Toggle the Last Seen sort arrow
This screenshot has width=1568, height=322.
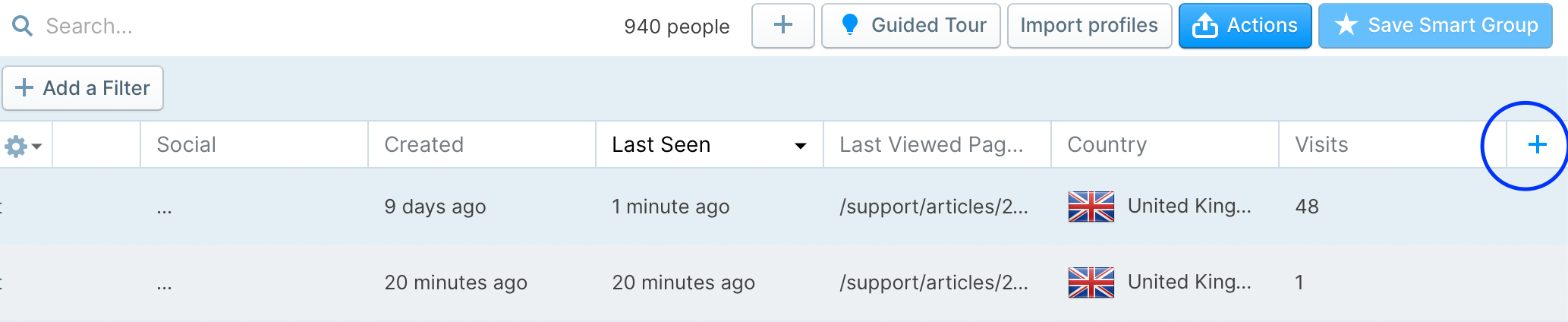[x=800, y=145]
